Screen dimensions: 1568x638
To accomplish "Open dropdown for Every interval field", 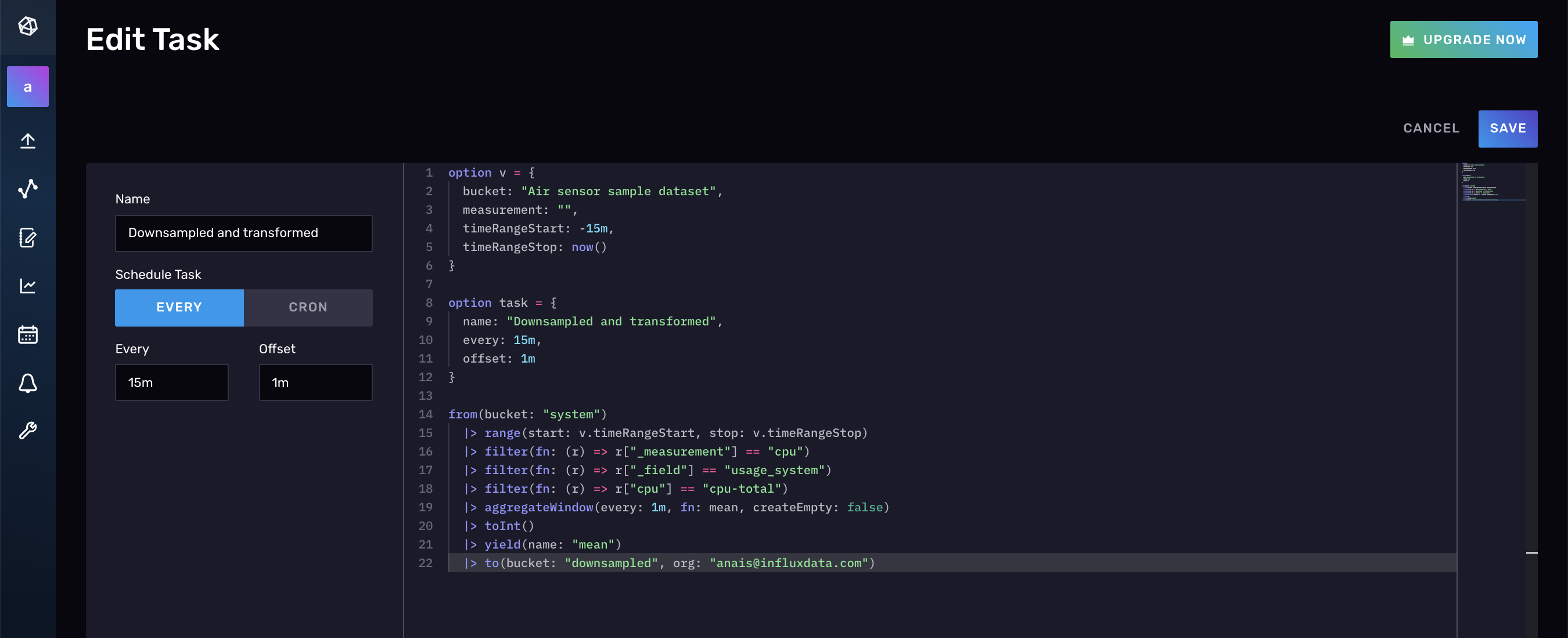I will tap(172, 381).
